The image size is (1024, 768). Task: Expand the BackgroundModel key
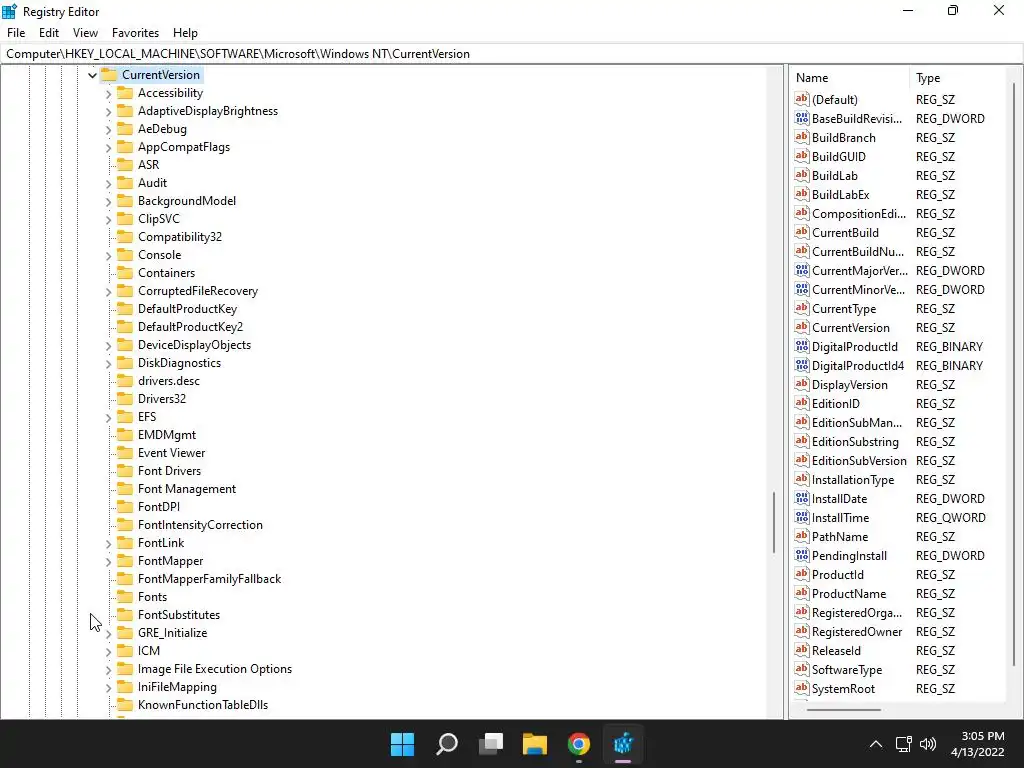[x=108, y=201]
